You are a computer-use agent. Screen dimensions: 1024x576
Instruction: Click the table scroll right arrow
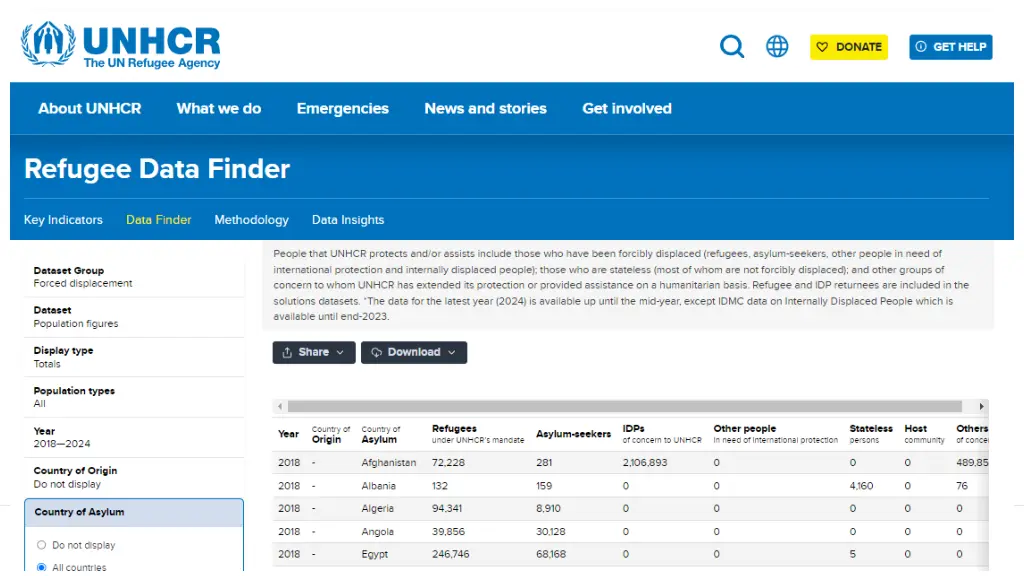click(982, 406)
